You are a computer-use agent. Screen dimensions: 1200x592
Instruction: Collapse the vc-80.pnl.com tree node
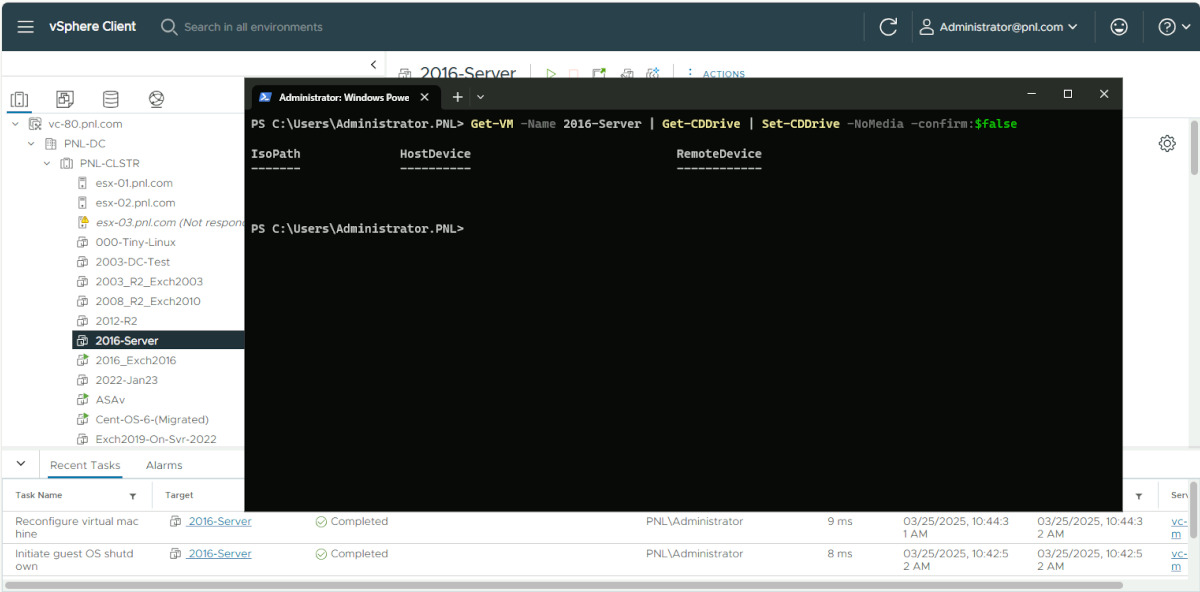[x=15, y=124]
